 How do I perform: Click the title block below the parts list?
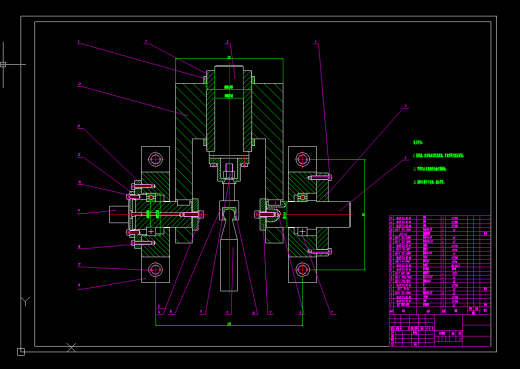pos(440,330)
